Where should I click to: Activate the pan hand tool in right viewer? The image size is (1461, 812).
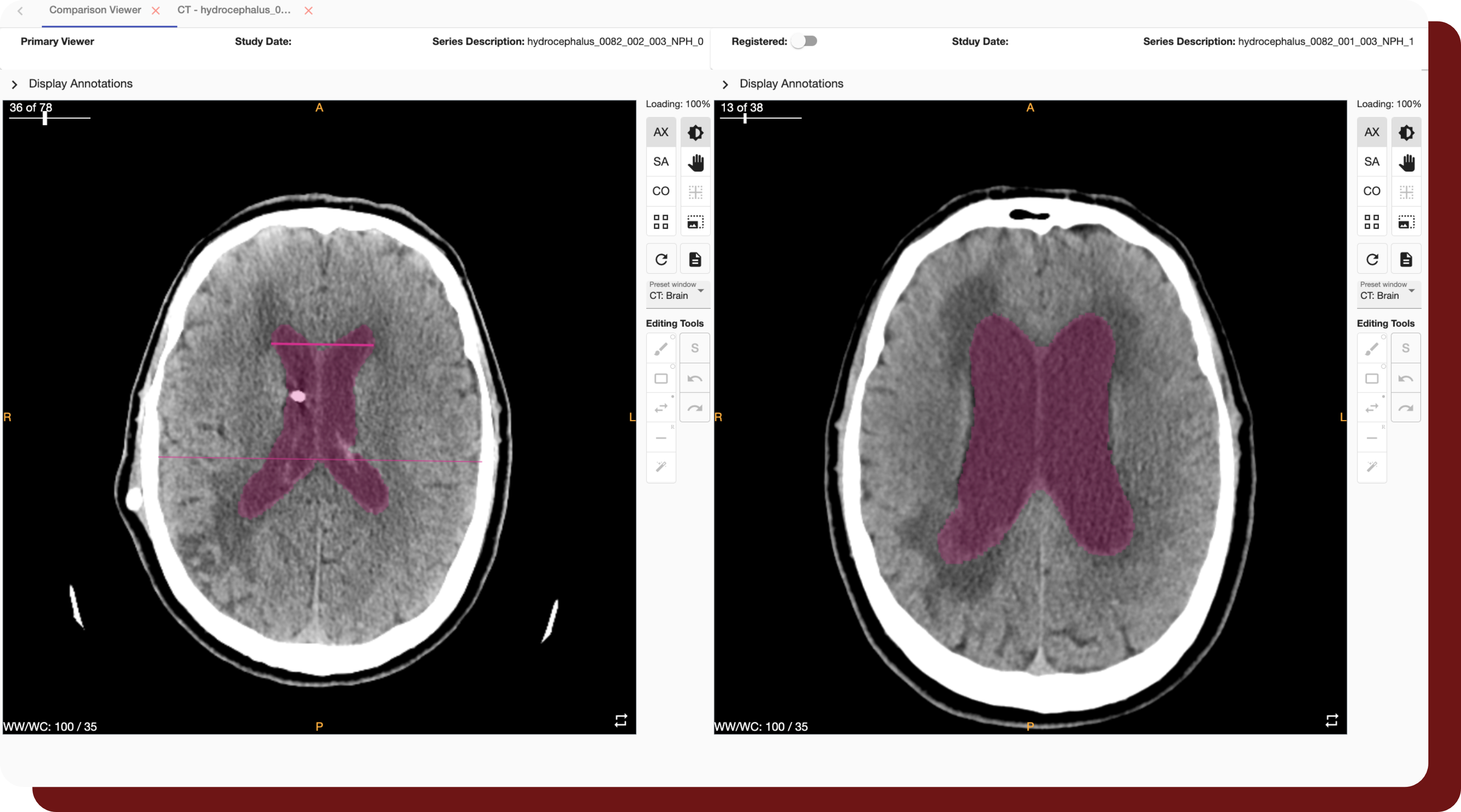pyautogui.click(x=1406, y=162)
